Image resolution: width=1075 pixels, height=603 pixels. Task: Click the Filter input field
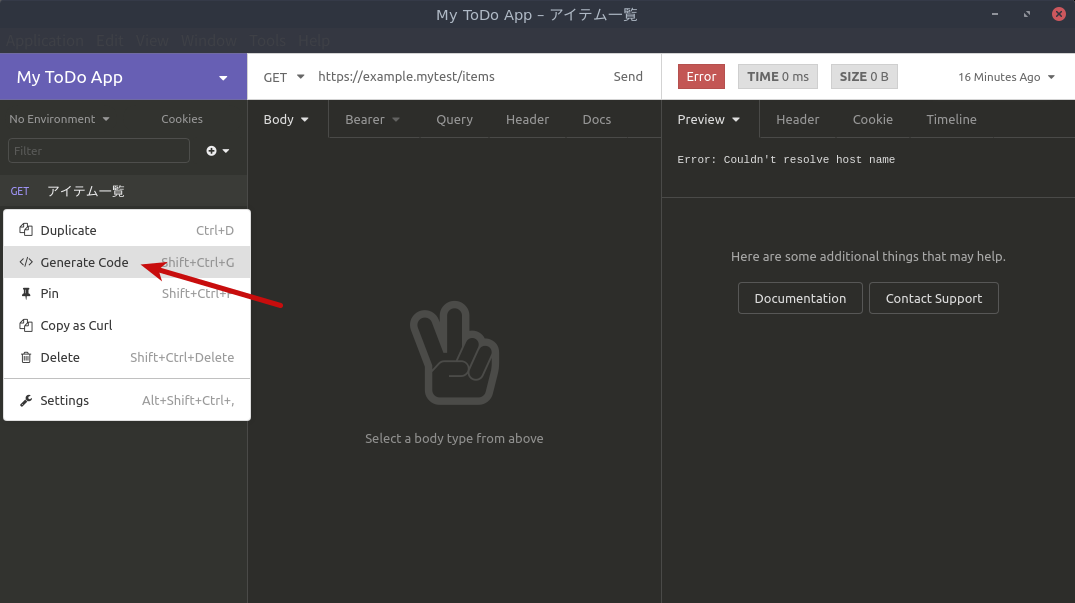tap(98, 151)
